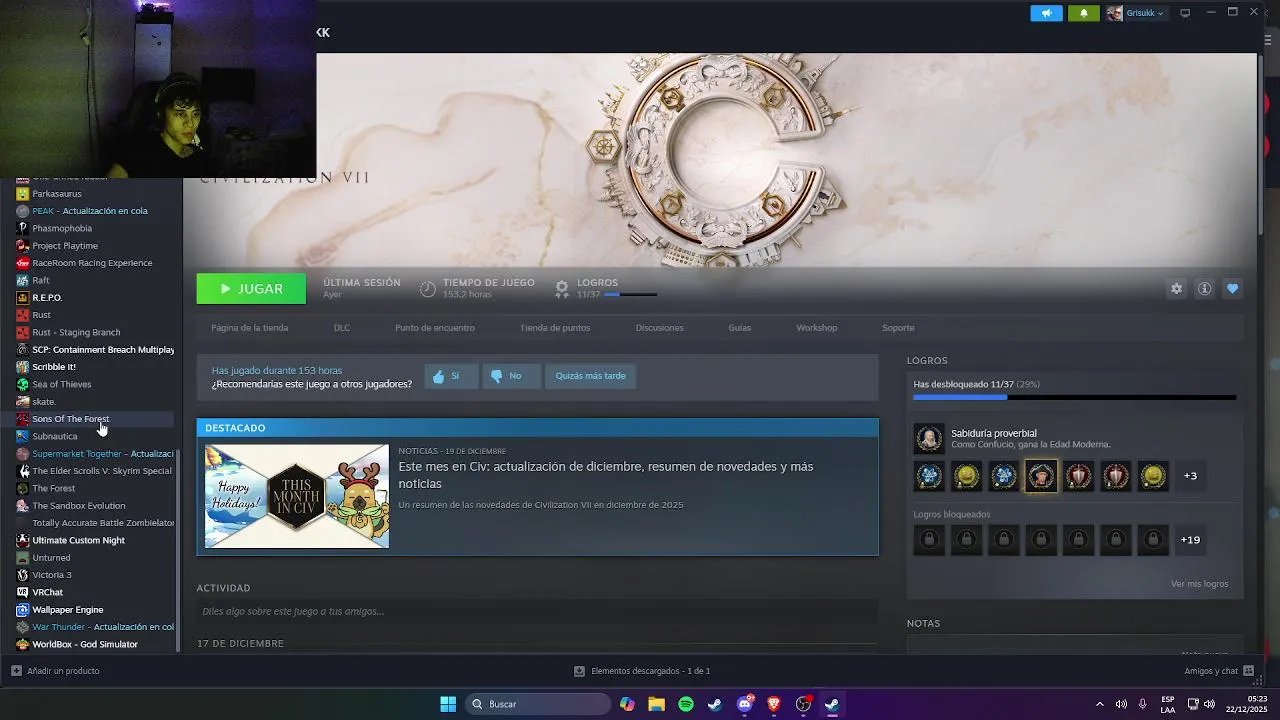The image size is (1280, 720).
Task: Click the Tiempo de juego clock icon
Action: point(427,288)
